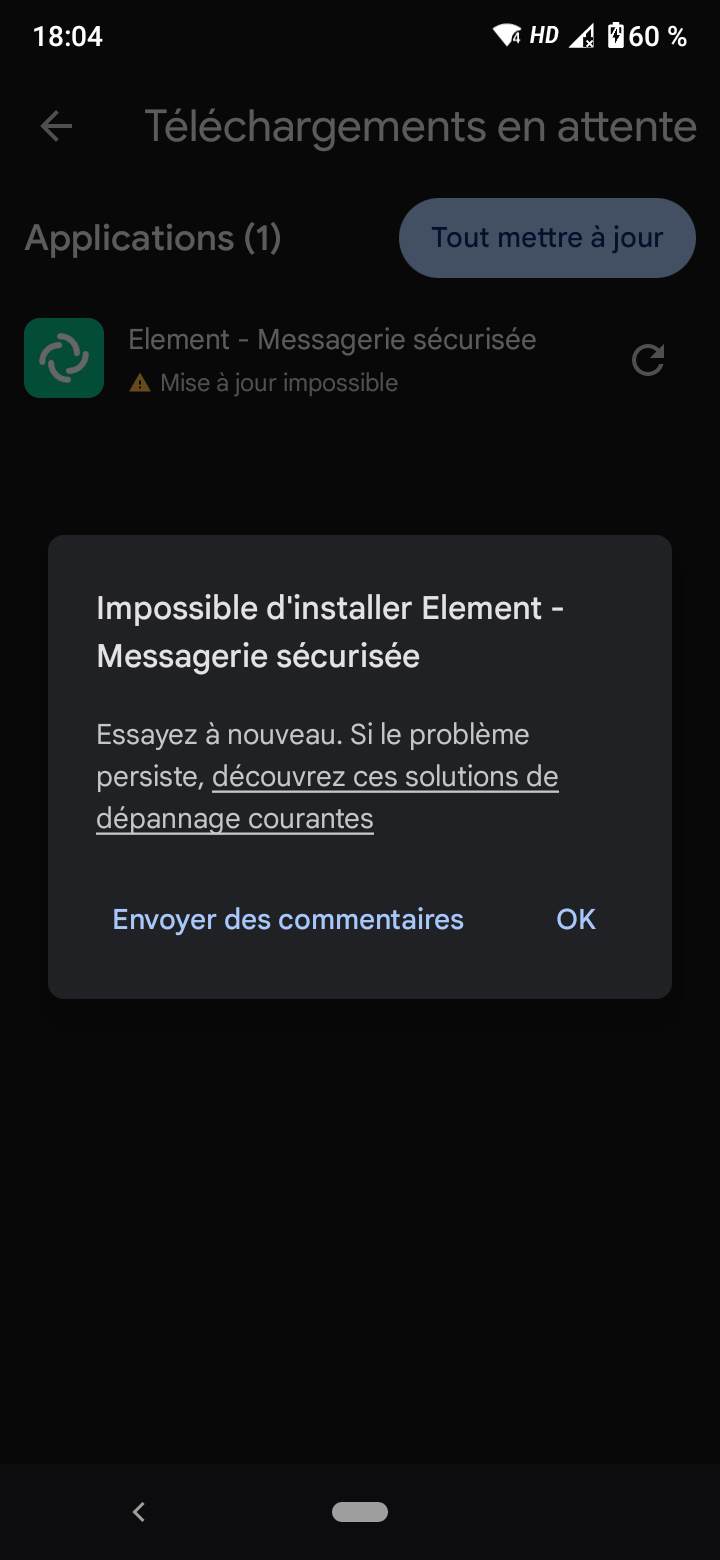Tap the HD indicator in status bar
720x1560 pixels.
pyautogui.click(x=544, y=37)
